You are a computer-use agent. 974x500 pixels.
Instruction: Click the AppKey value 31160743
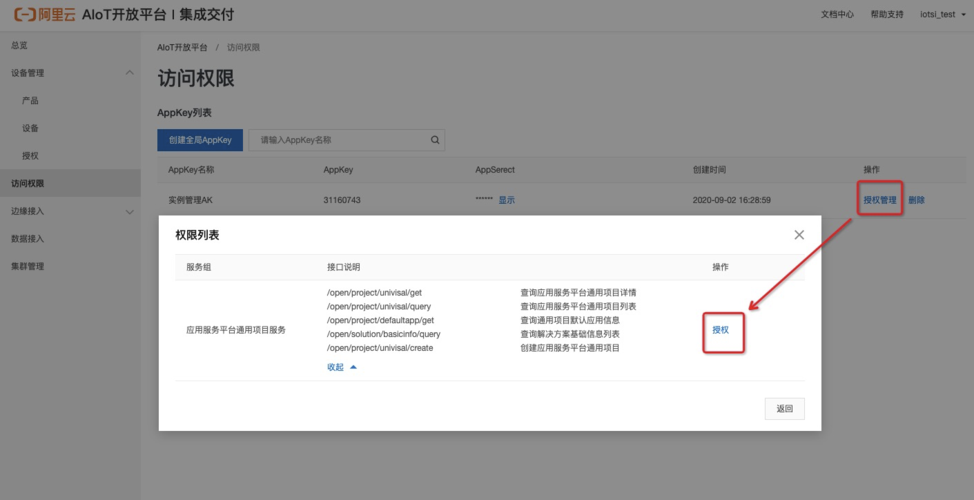tap(342, 200)
